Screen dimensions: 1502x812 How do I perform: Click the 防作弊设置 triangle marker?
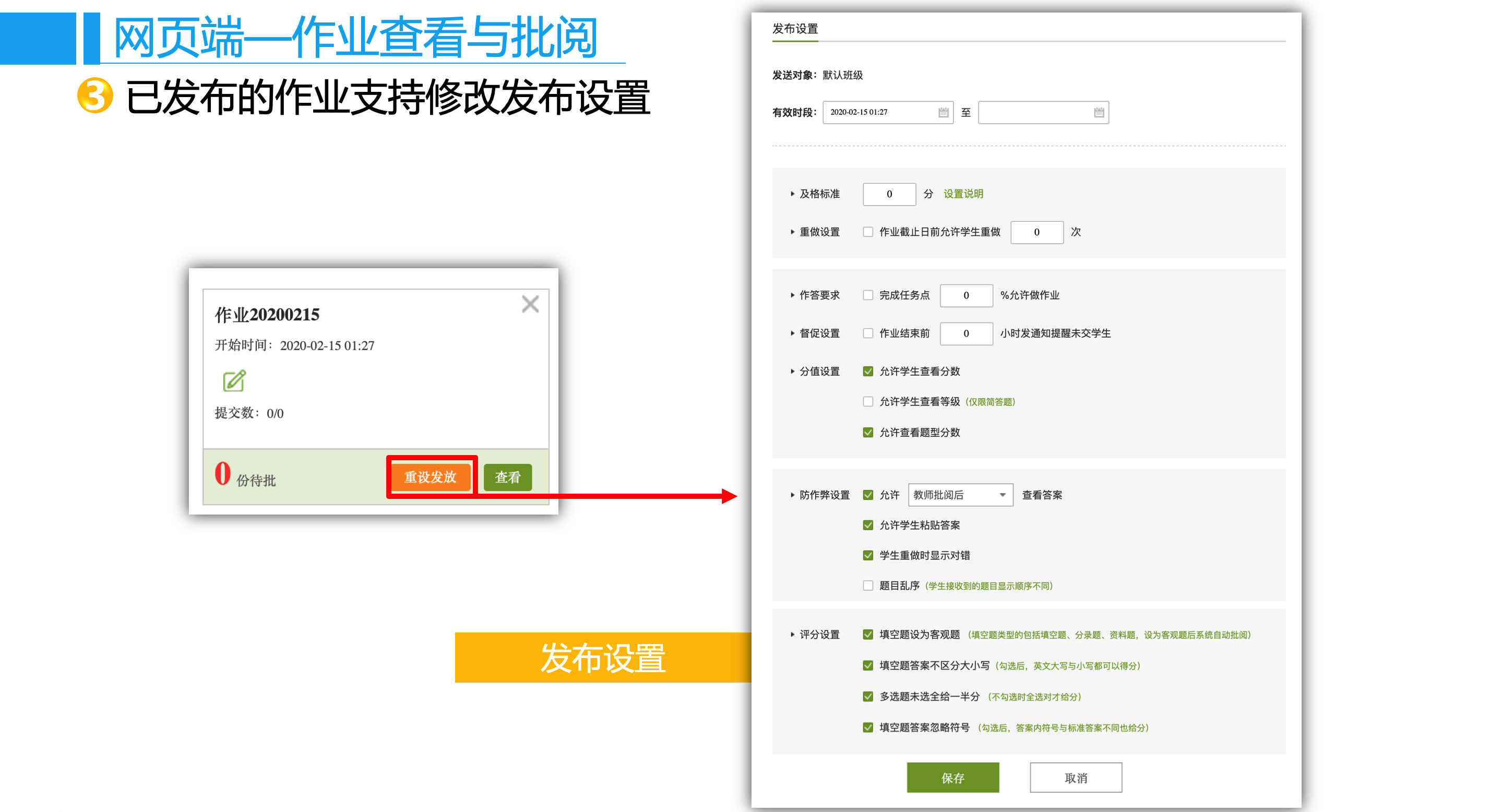click(x=792, y=495)
